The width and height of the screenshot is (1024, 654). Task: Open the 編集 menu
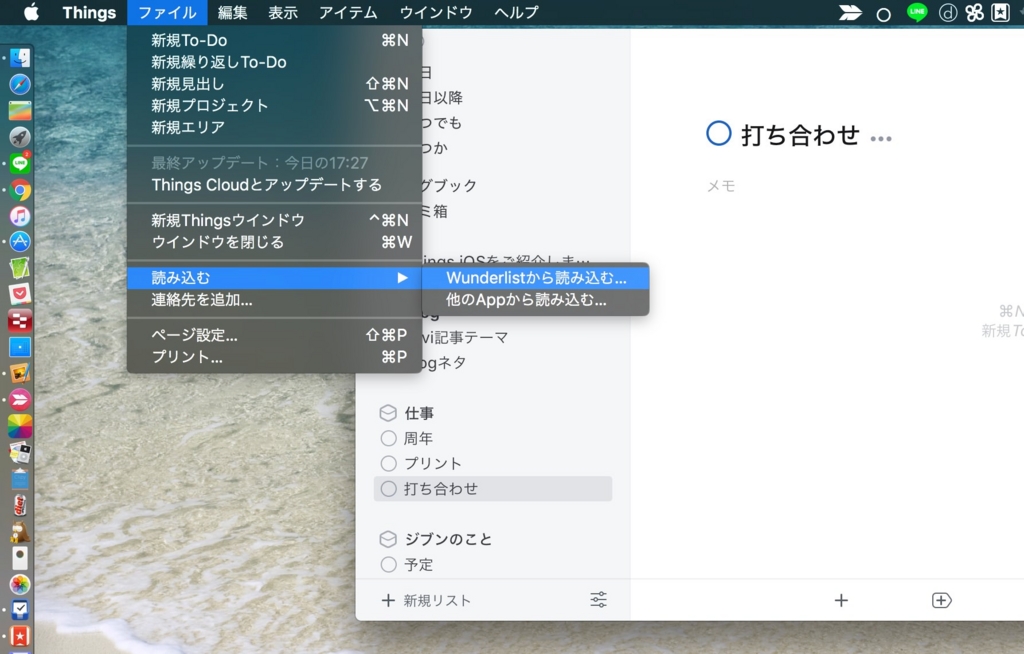click(232, 12)
